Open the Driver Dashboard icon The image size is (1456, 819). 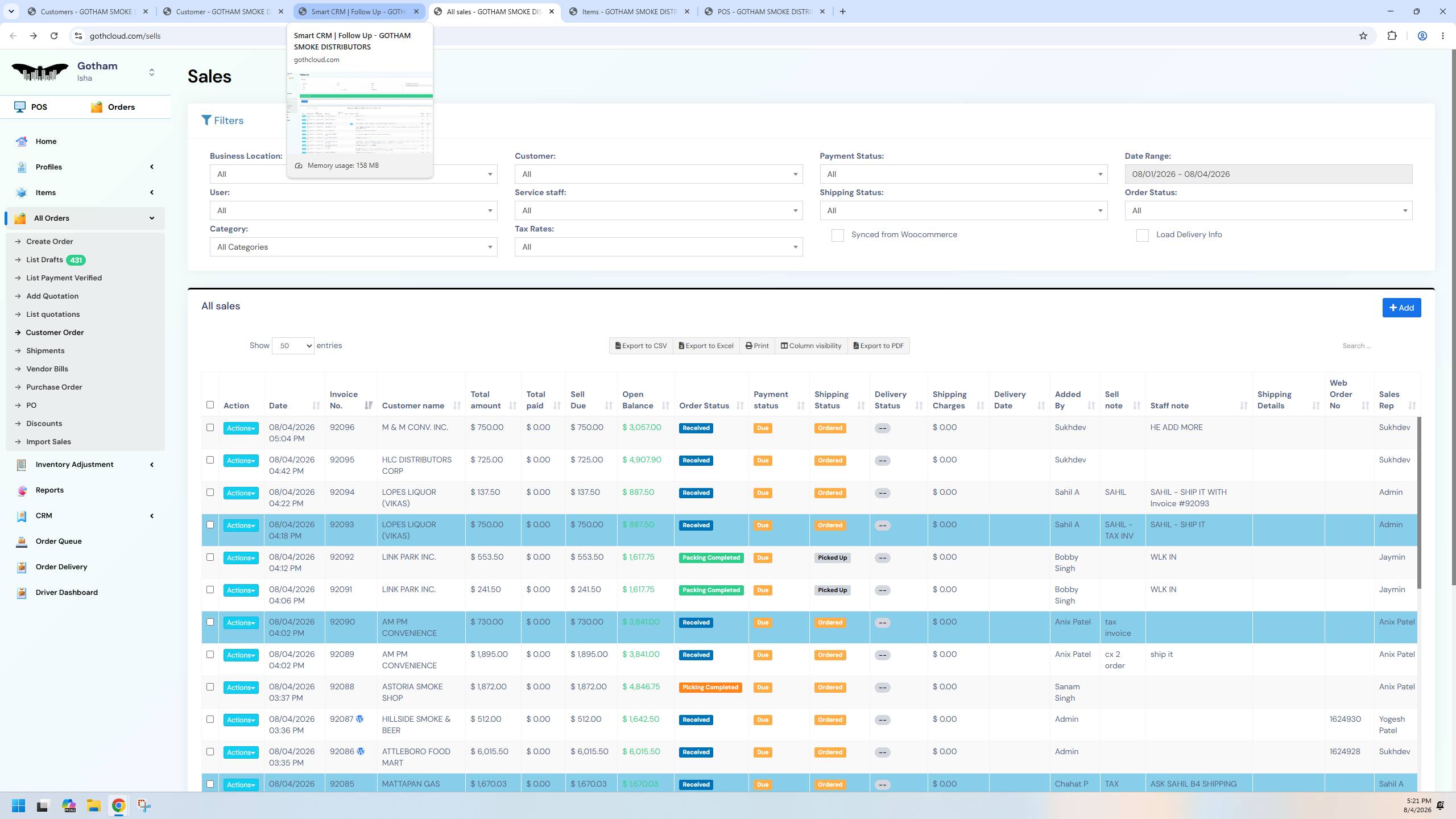pyautogui.click(x=22, y=593)
